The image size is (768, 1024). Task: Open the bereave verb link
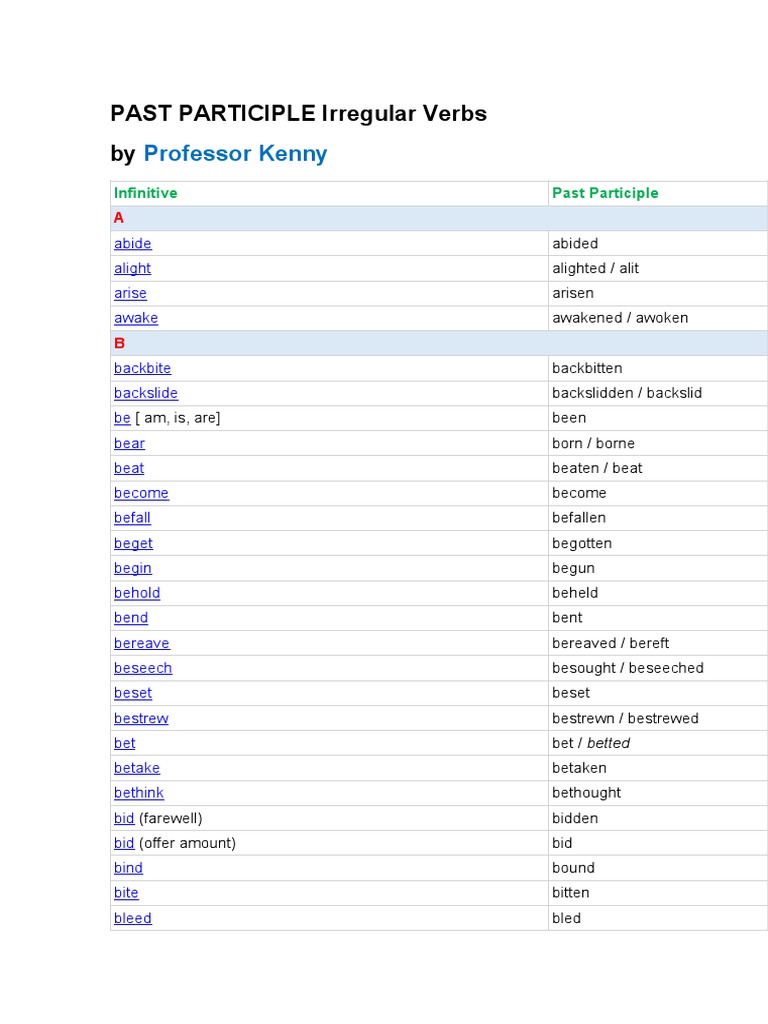coord(142,643)
